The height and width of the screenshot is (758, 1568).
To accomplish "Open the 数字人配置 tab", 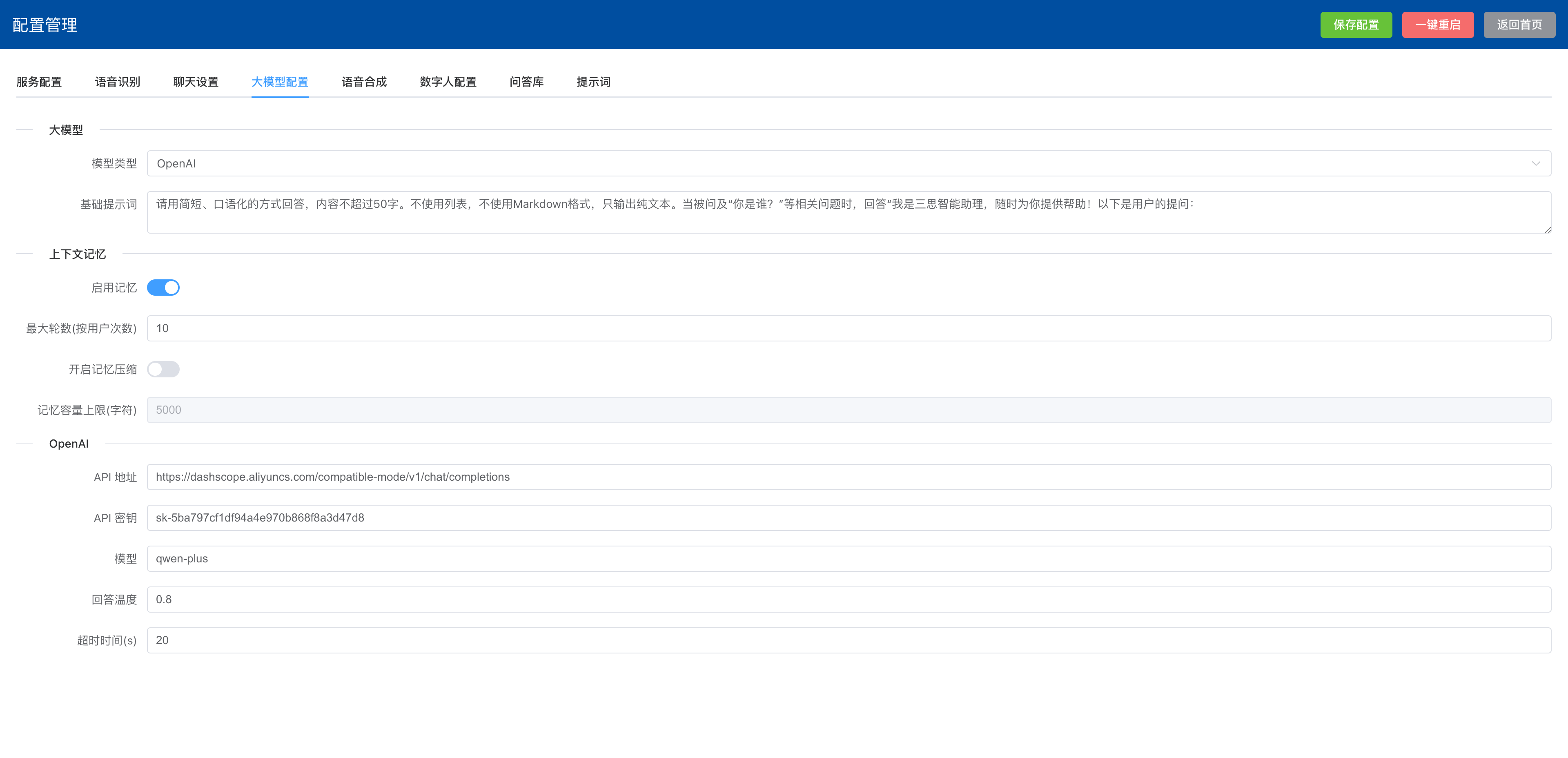I will tap(448, 82).
